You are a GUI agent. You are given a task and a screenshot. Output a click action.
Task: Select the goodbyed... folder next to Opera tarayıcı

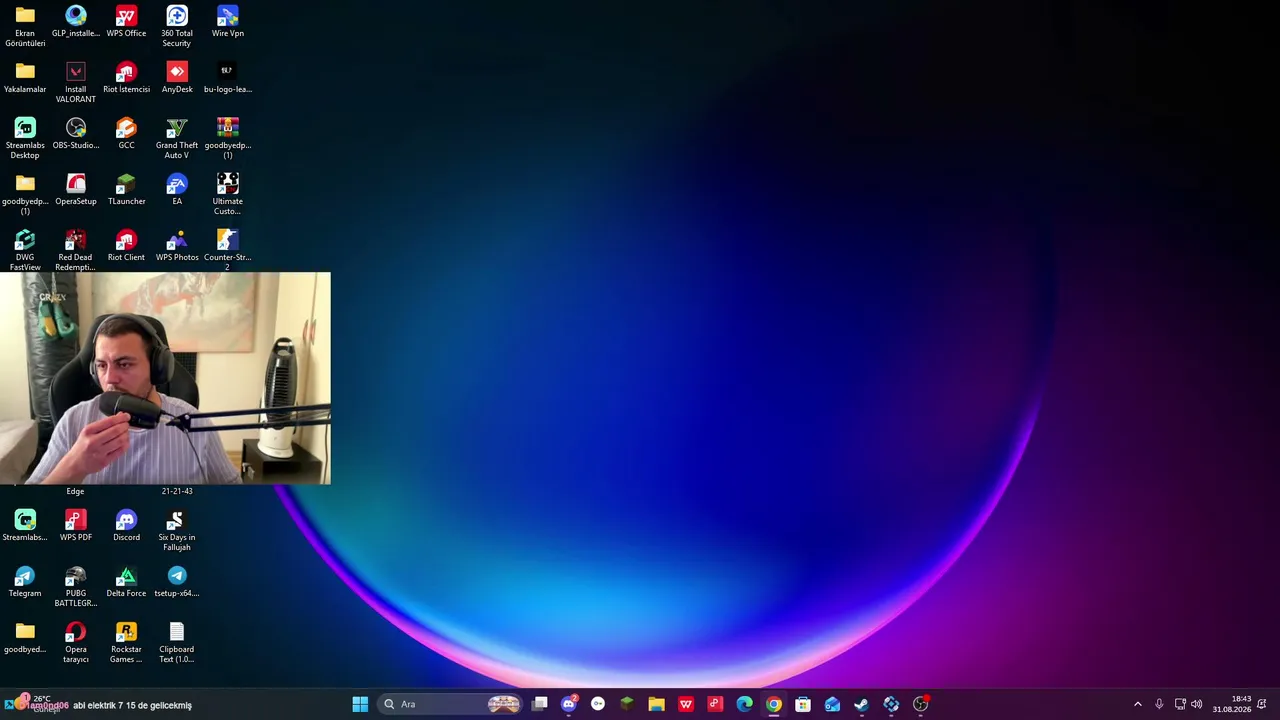coord(25,638)
